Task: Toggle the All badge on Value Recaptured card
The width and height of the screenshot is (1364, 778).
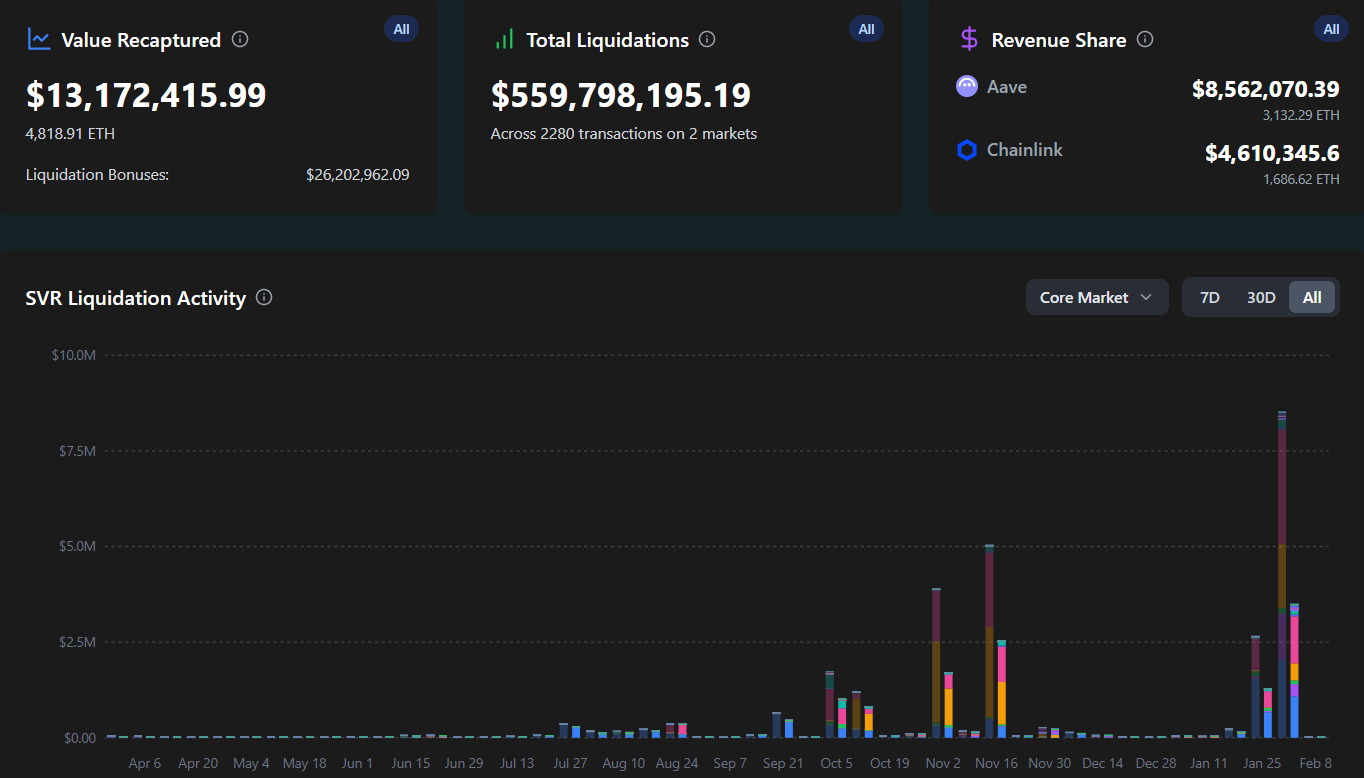Action: tap(401, 29)
